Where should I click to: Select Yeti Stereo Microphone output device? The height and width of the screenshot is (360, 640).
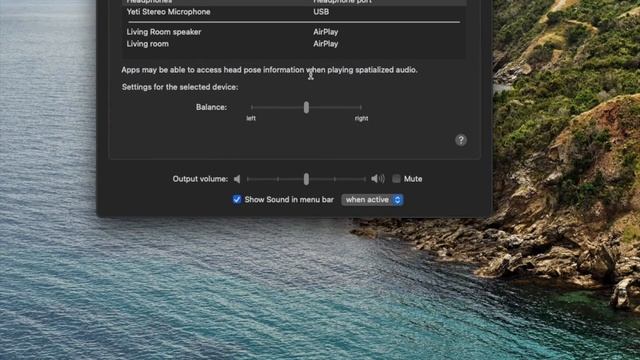click(x=294, y=12)
